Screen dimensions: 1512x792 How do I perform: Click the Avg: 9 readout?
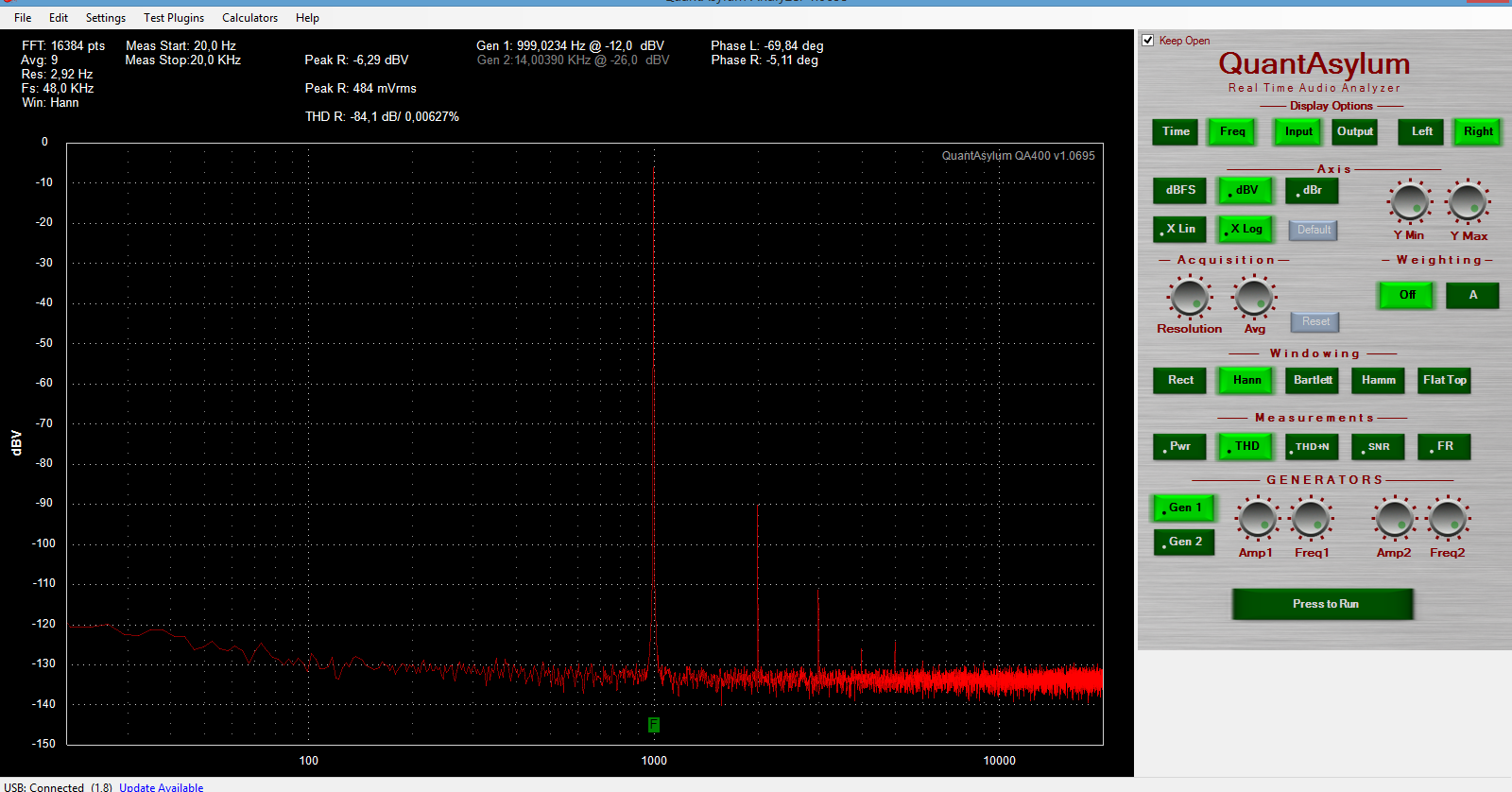[40, 60]
